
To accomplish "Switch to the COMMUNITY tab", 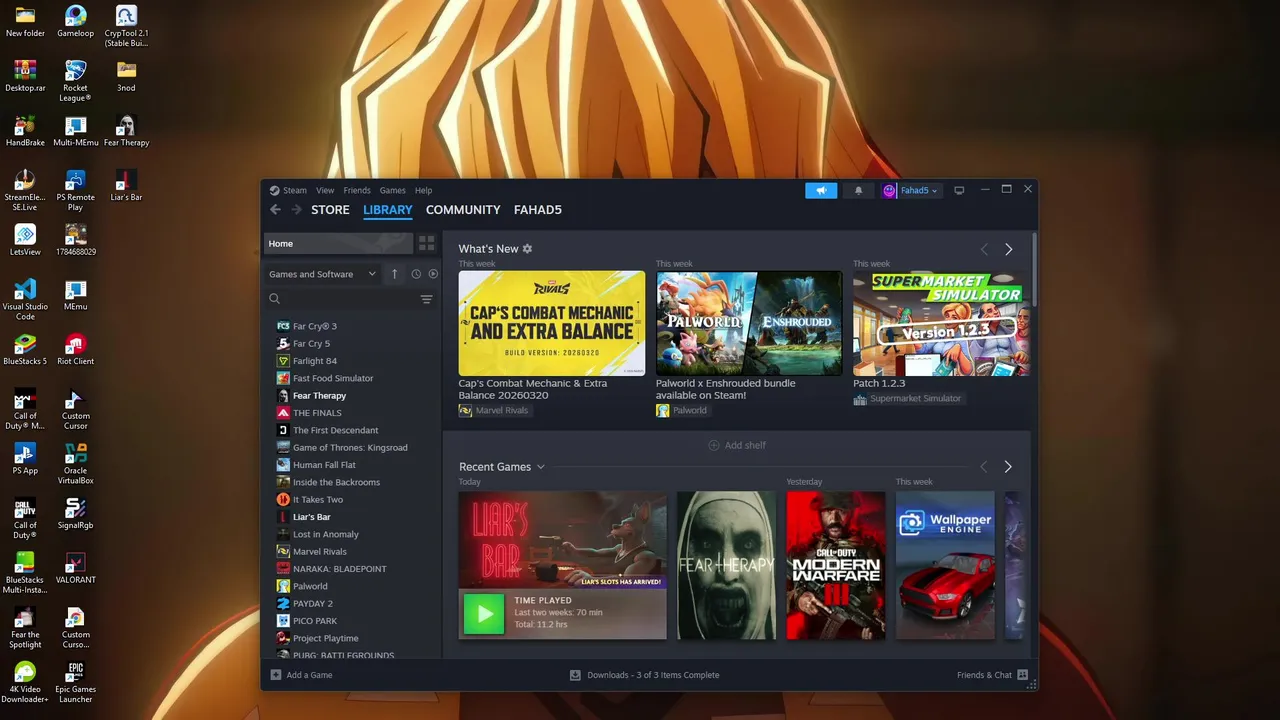I will [x=463, y=210].
